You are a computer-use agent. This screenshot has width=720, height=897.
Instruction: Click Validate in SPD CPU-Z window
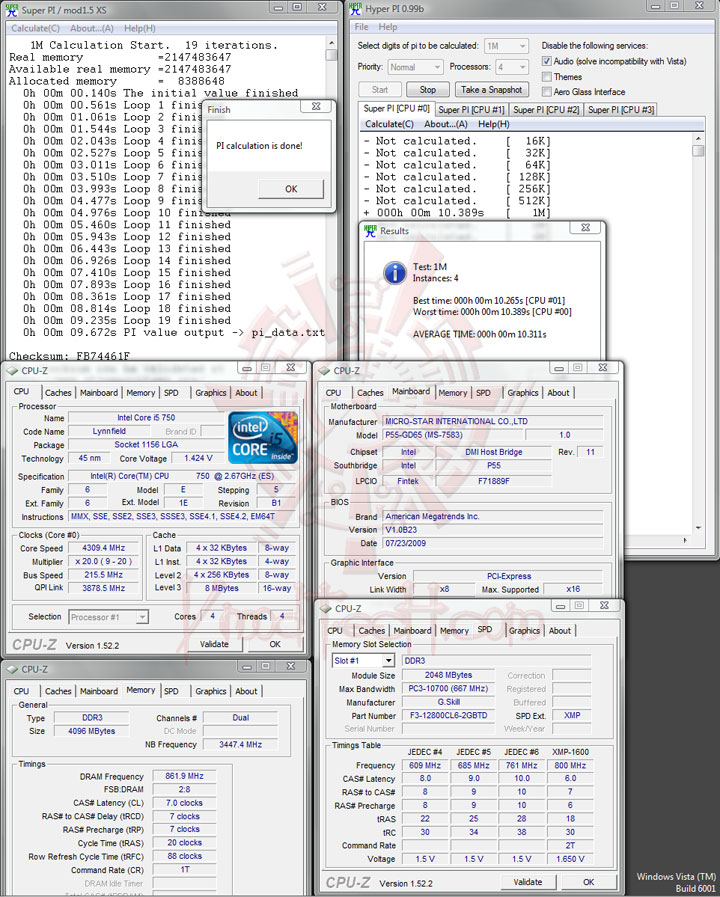(x=527, y=882)
